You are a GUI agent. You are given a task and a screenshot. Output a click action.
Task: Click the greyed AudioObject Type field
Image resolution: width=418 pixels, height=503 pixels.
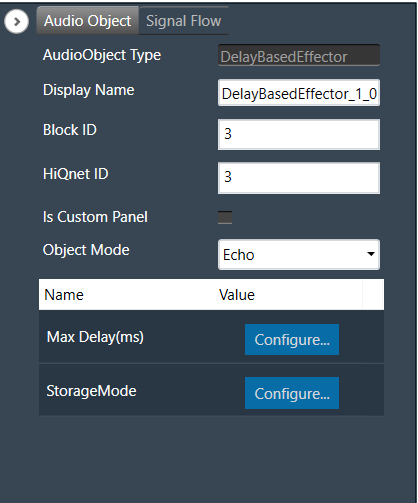point(299,55)
